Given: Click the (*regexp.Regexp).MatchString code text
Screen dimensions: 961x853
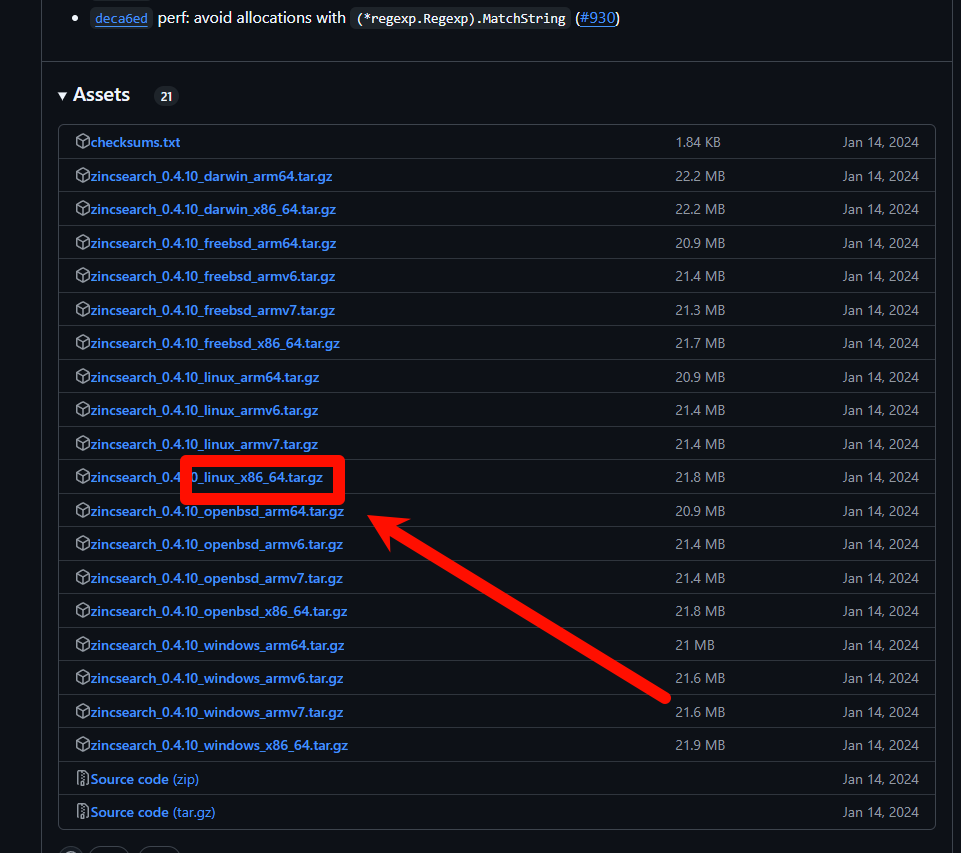Looking at the screenshot, I should point(461,18).
